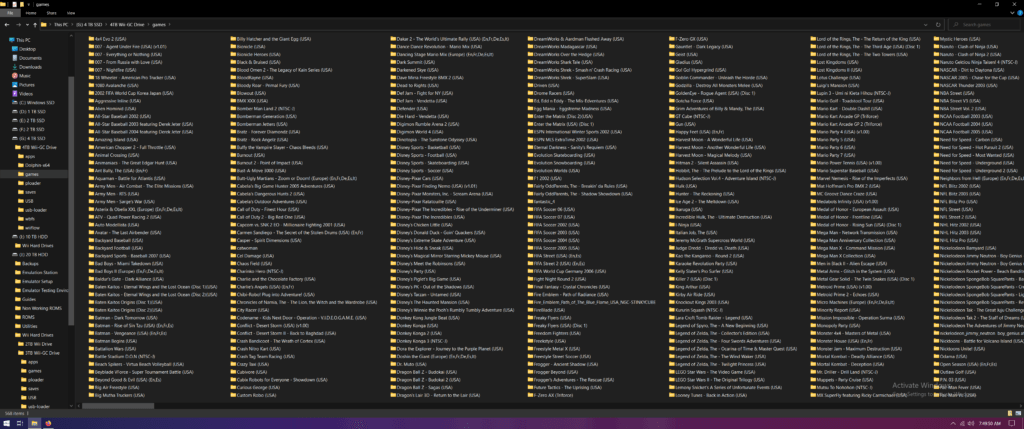This screenshot has width=1024, height=429.
Task: Open the View ribbon tab
Action: (71, 13)
